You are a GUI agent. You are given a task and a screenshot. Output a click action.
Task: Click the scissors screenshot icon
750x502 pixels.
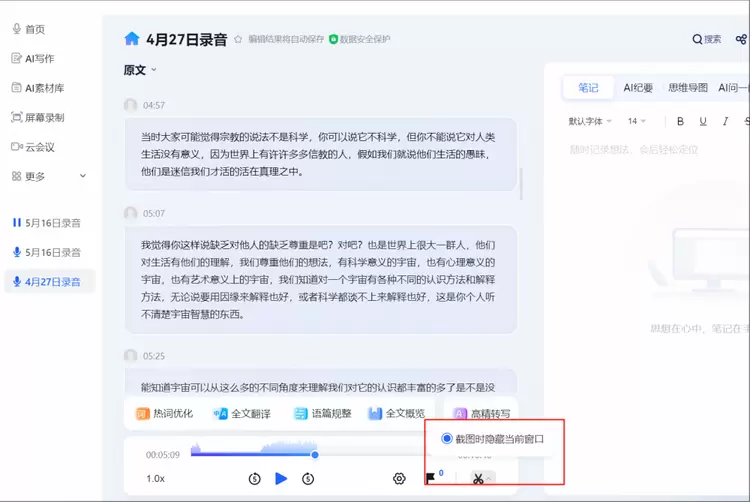tap(479, 479)
